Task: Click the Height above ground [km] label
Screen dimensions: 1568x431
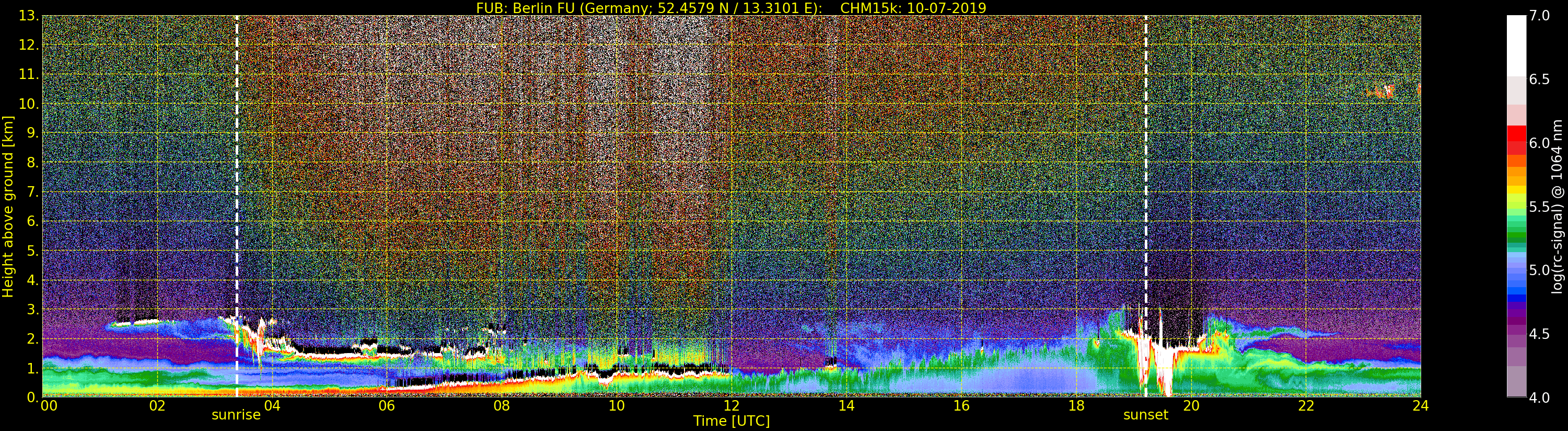Action: tap(8, 206)
